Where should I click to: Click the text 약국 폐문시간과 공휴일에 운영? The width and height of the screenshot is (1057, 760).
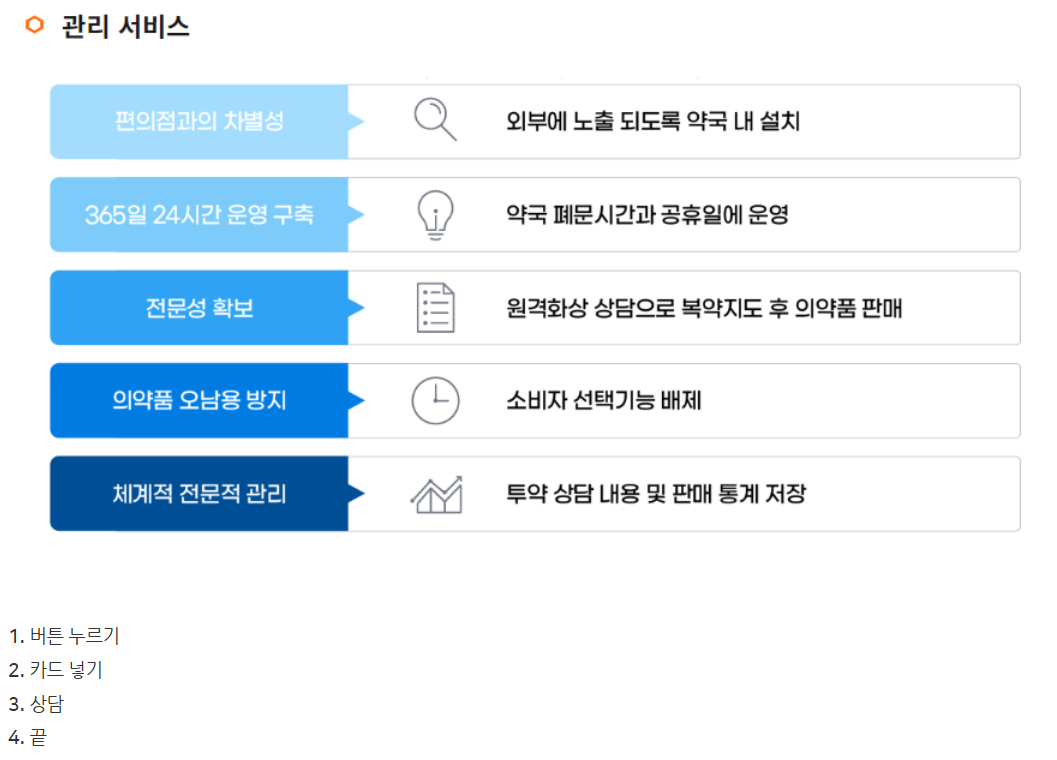647,214
